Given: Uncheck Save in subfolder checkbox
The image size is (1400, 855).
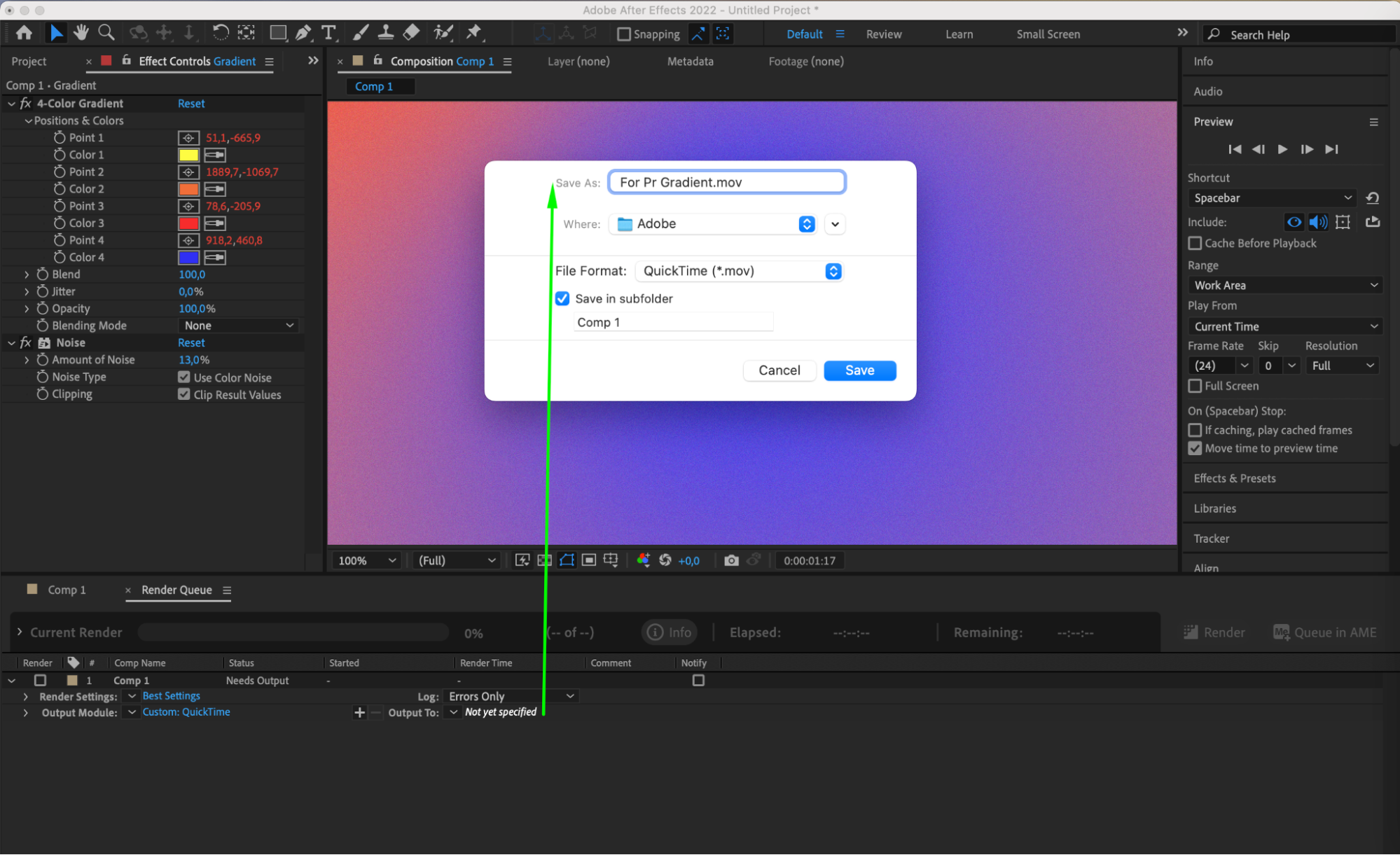Looking at the screenshot, I should point(562,299).
